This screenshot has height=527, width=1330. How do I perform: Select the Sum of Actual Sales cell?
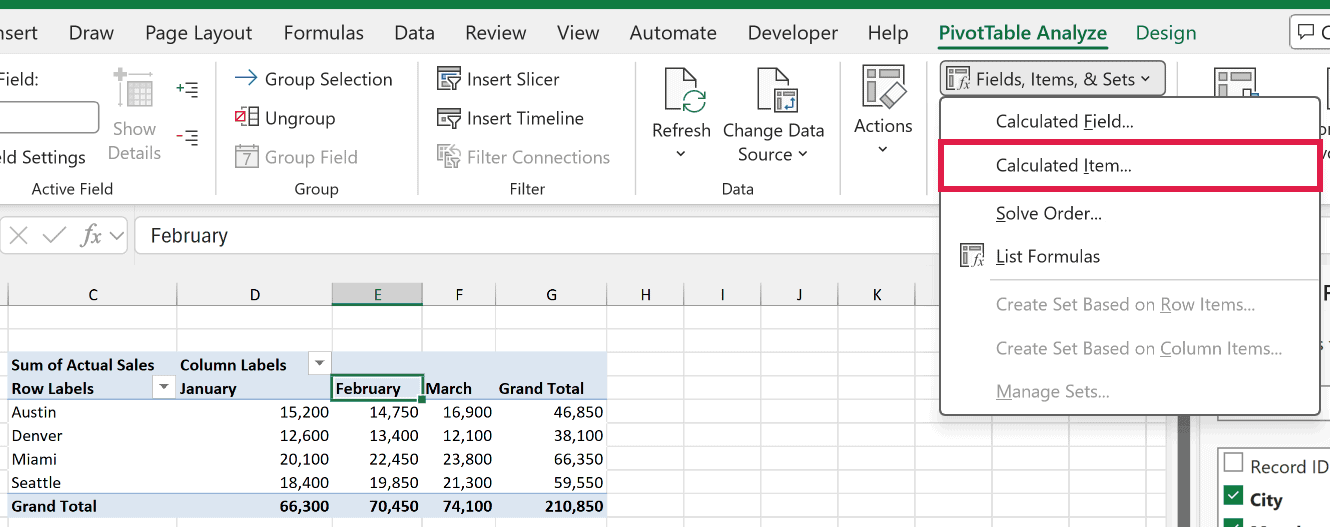(92, 365)
